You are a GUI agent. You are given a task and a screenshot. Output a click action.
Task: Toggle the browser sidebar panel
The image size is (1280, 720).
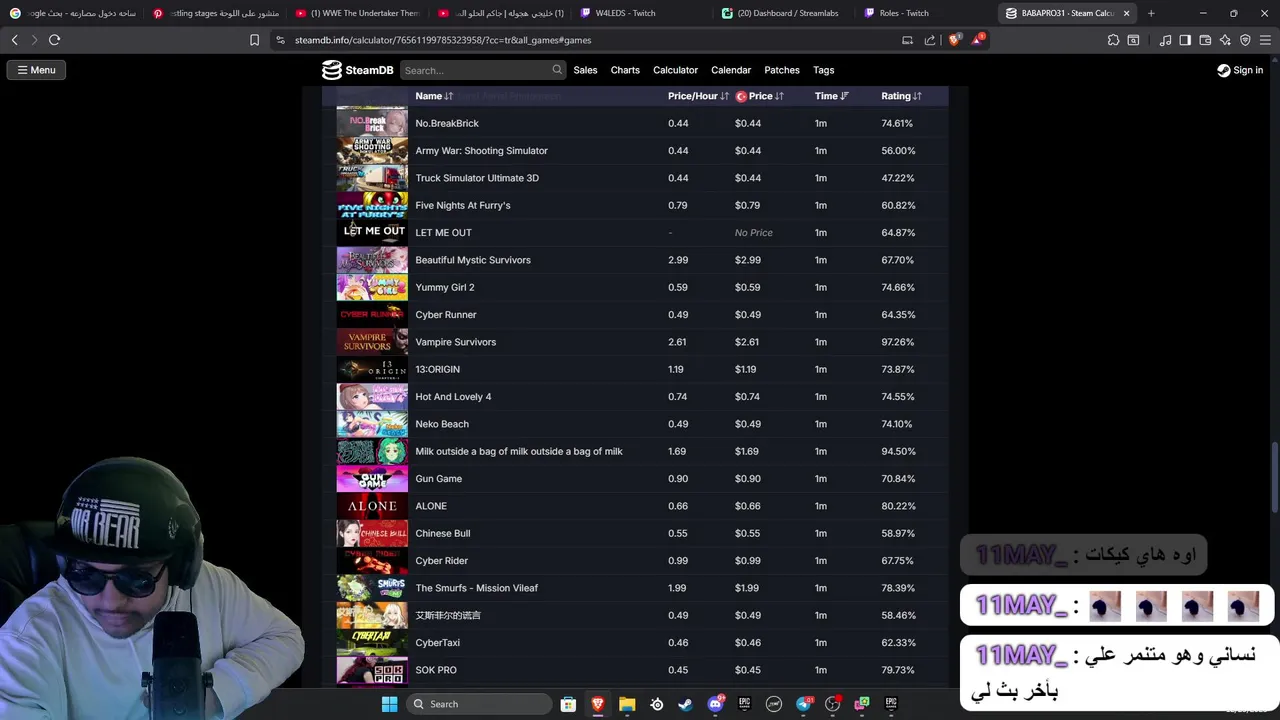click(x=1185, y=40)
